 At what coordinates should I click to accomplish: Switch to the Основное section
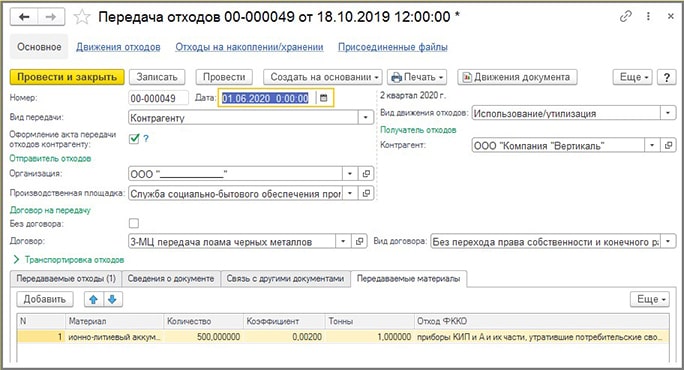click(39, 47)
